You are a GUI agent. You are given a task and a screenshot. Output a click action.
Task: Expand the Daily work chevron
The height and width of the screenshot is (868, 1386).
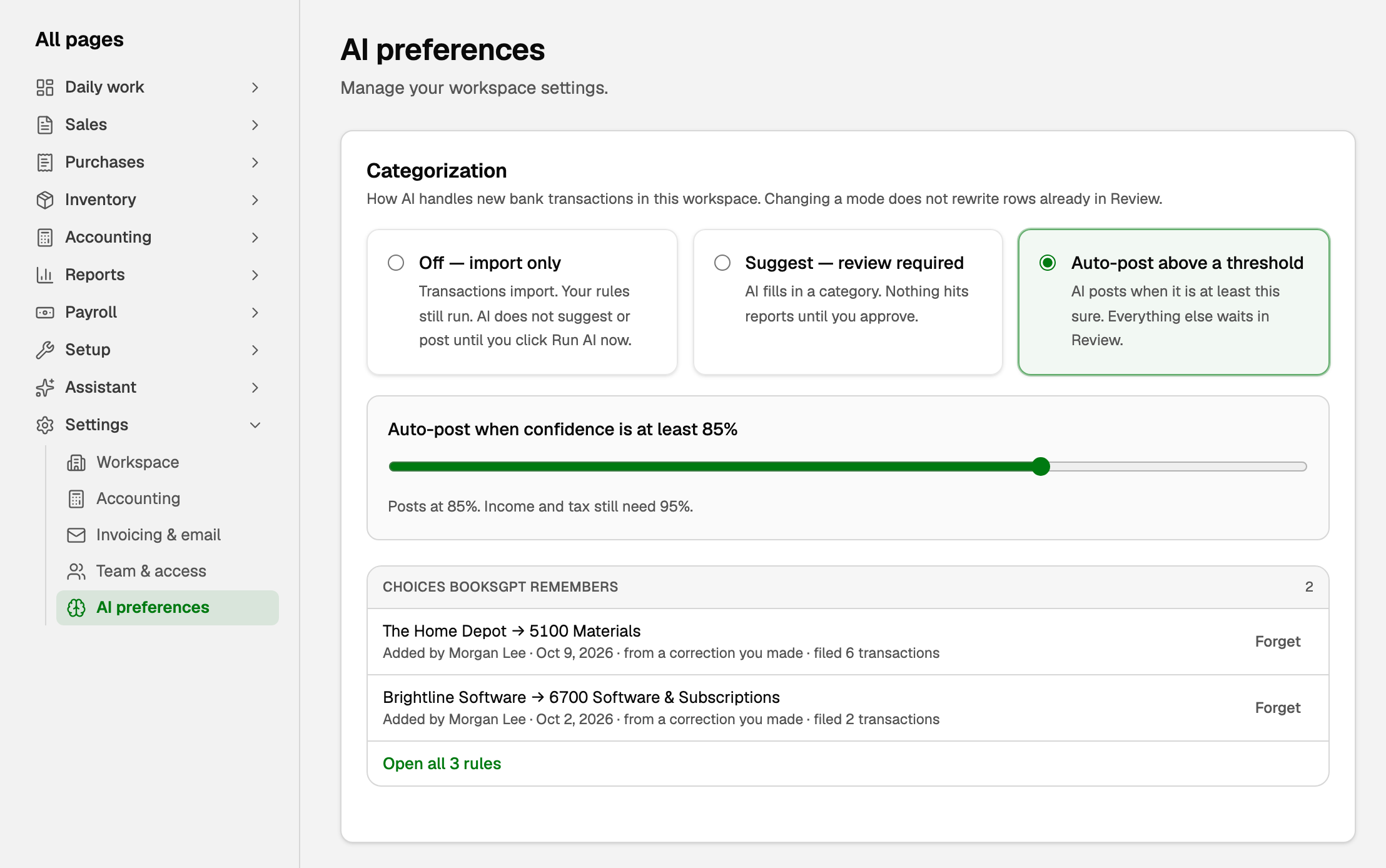point(255,88)
